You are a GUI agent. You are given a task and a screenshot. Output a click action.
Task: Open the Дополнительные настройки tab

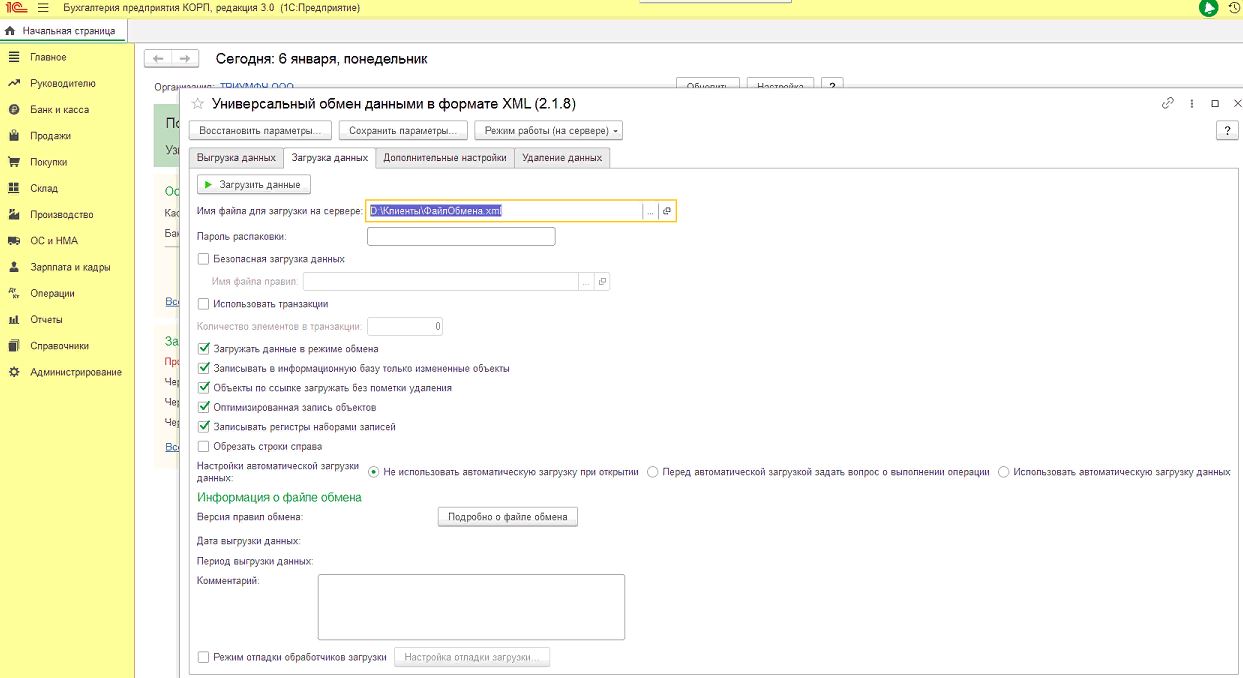click(445, 158)
